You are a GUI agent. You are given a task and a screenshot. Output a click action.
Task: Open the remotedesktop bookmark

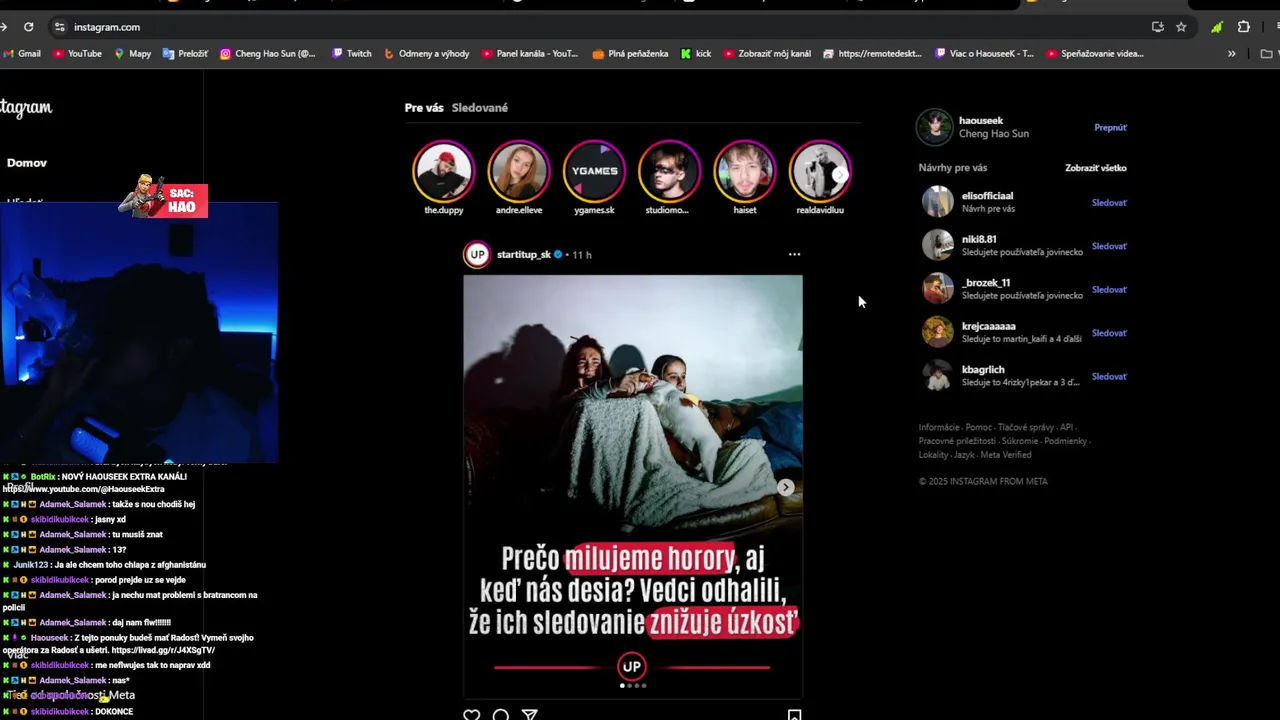[873, 54]
